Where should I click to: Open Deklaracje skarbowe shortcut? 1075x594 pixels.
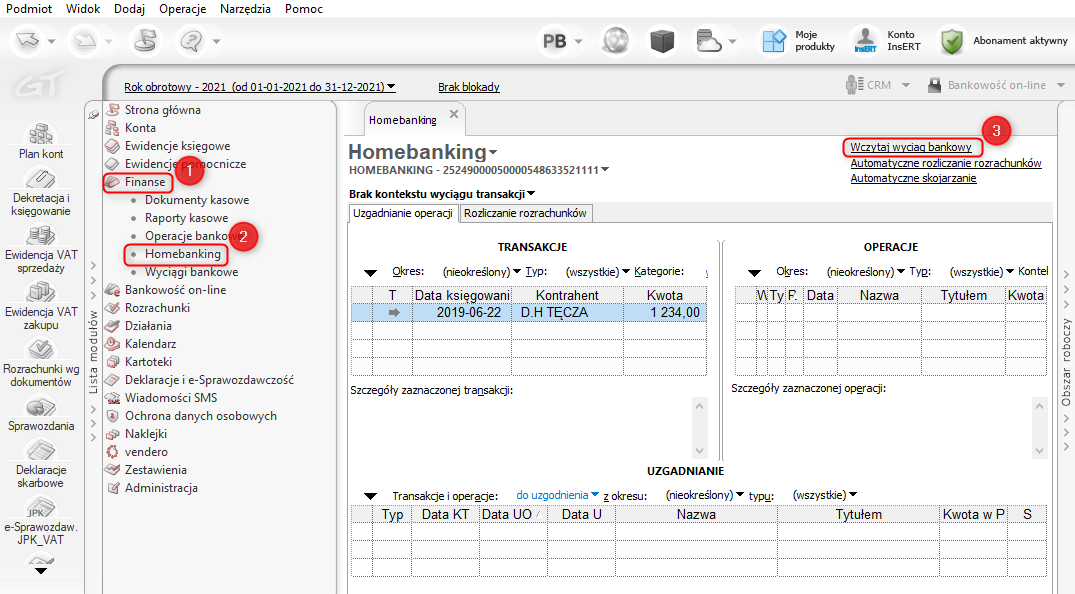(x=41, y=464)
